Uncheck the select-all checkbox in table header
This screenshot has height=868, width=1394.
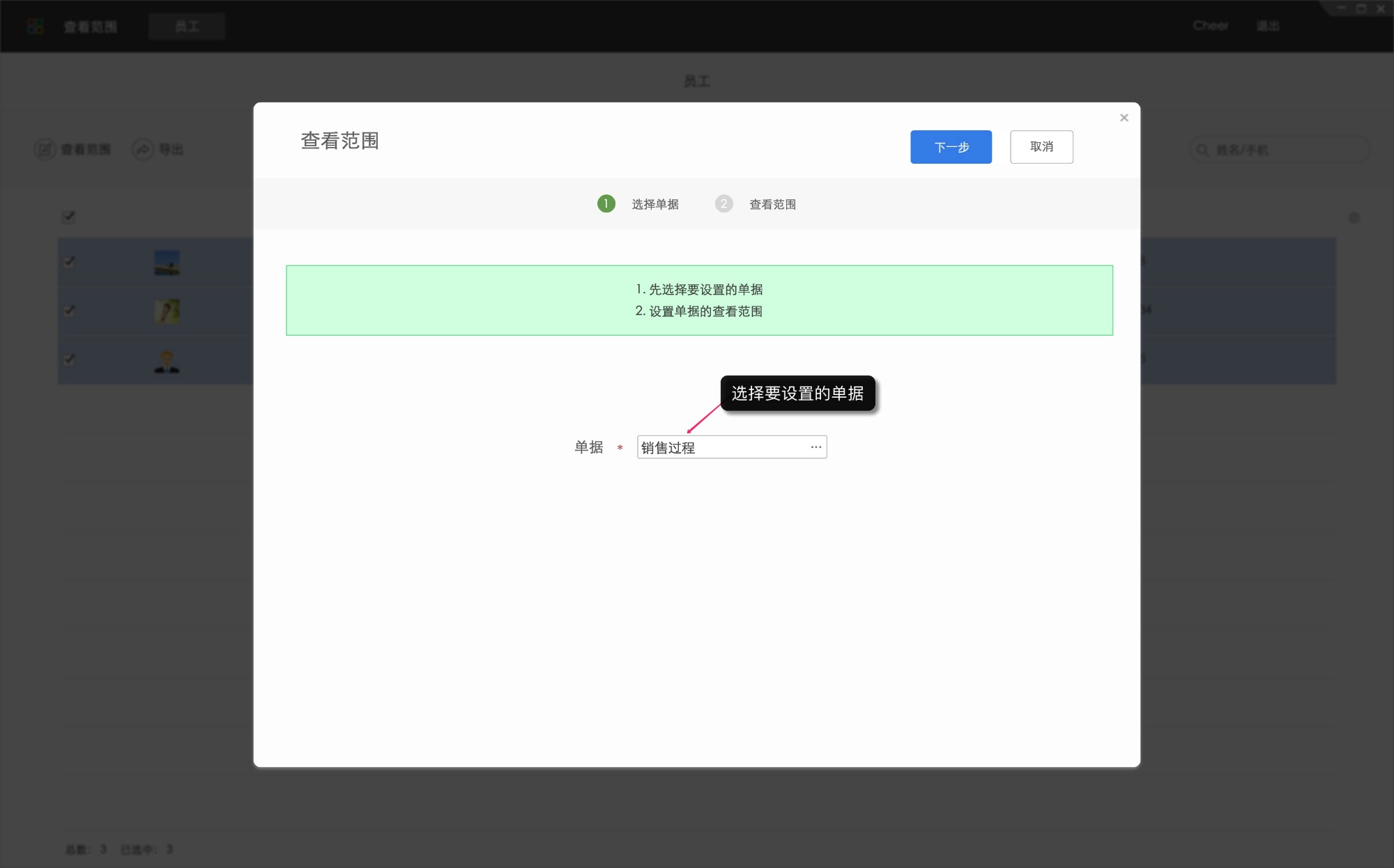(68, 217)
